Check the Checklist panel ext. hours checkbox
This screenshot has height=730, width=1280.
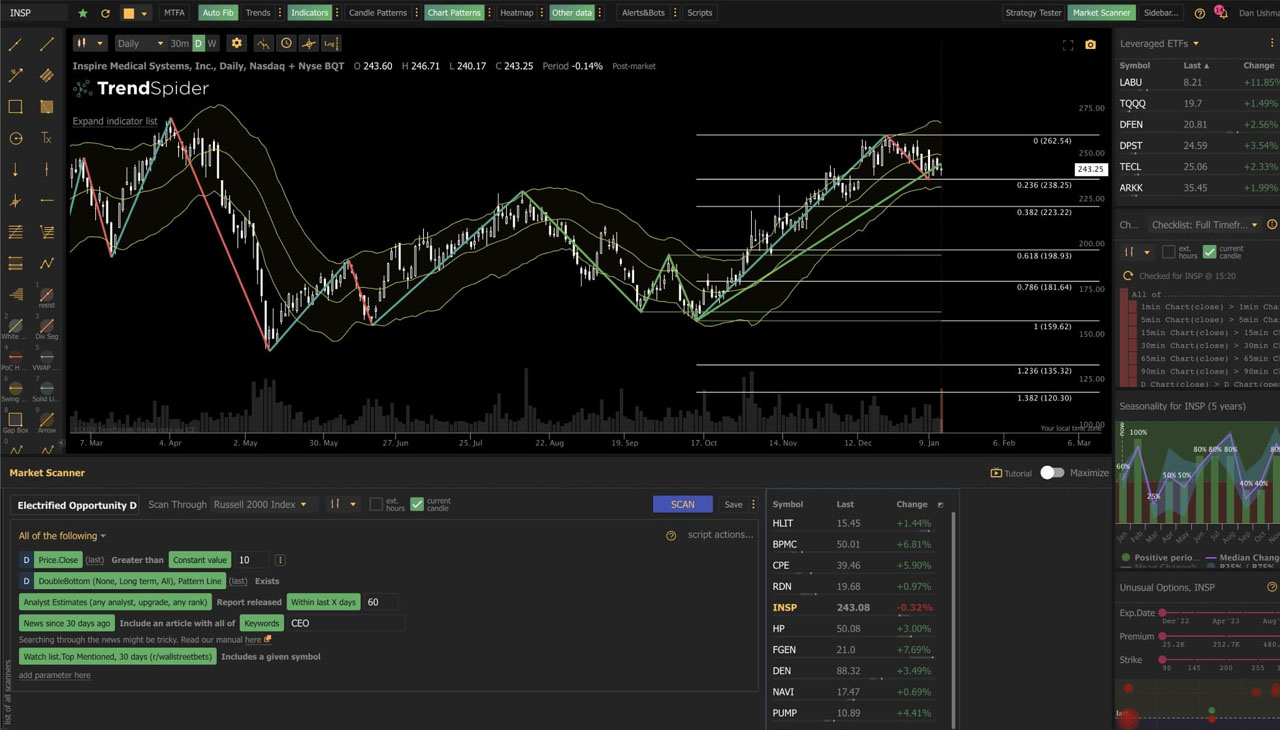tap(1169, 252)
